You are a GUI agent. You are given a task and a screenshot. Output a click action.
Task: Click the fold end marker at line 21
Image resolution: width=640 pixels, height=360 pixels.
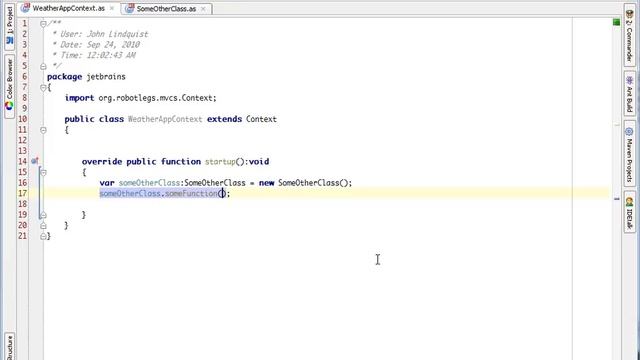point(43,236)
